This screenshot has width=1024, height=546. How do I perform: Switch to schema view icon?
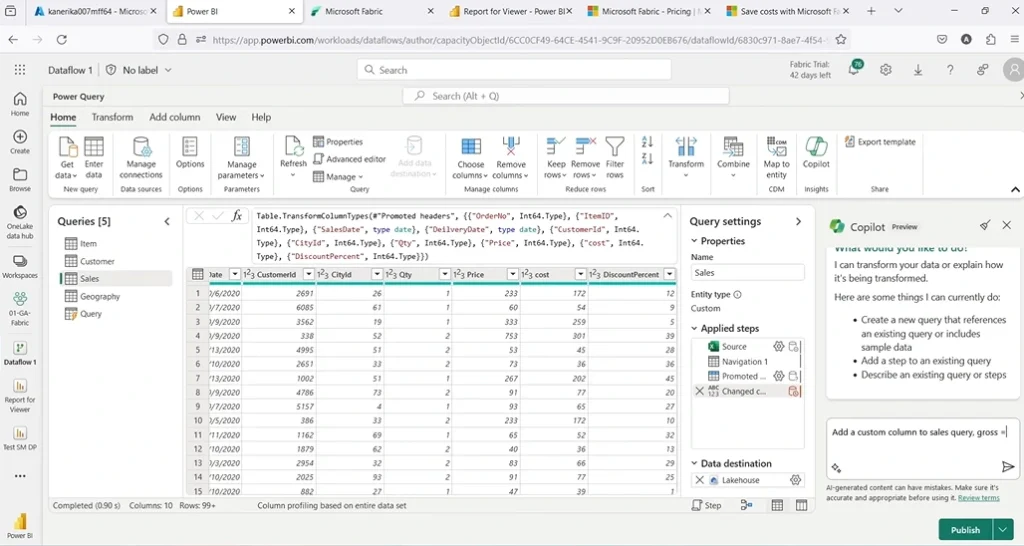tap(801, 505)
